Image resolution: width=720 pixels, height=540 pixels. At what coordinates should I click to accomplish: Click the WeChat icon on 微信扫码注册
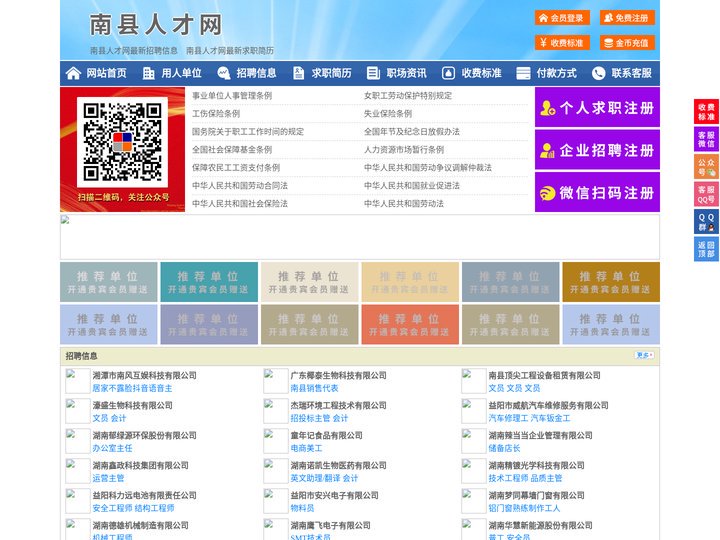tap(547, 193)
